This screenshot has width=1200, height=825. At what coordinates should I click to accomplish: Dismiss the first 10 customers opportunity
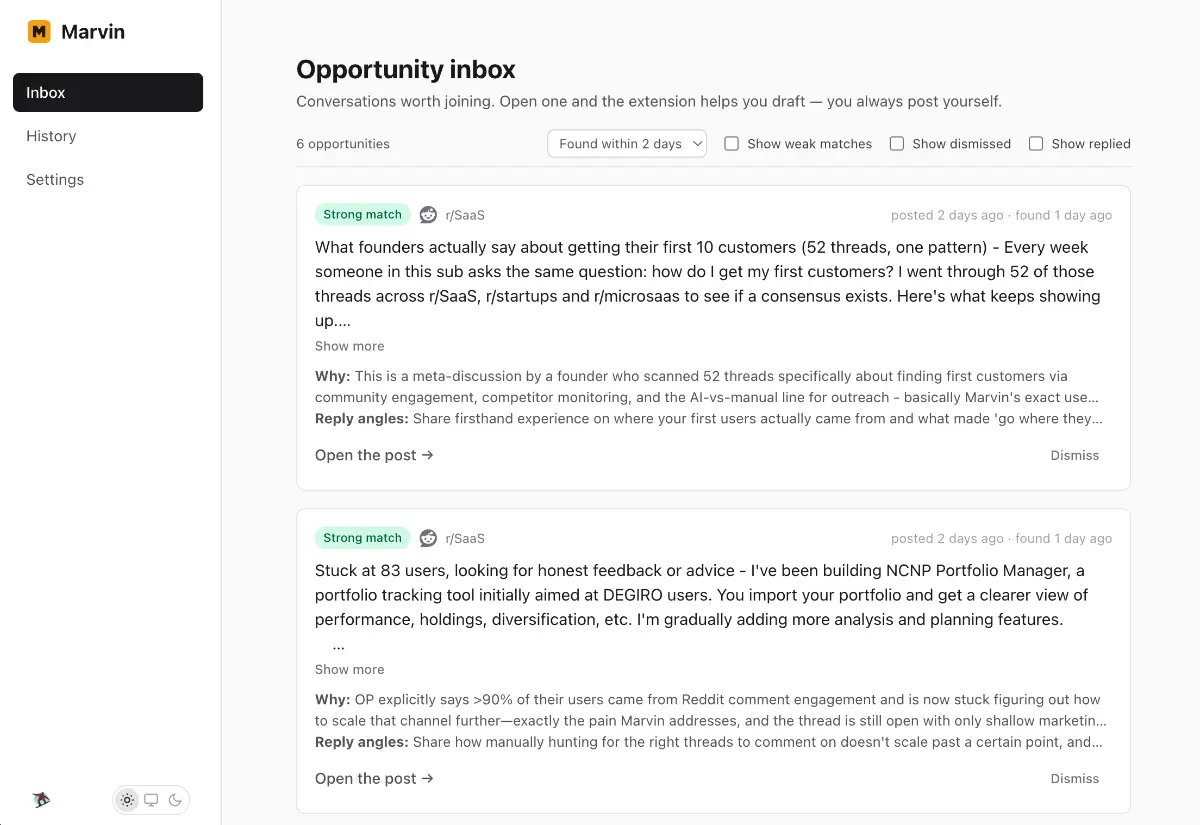click(x=1074, y=455)
